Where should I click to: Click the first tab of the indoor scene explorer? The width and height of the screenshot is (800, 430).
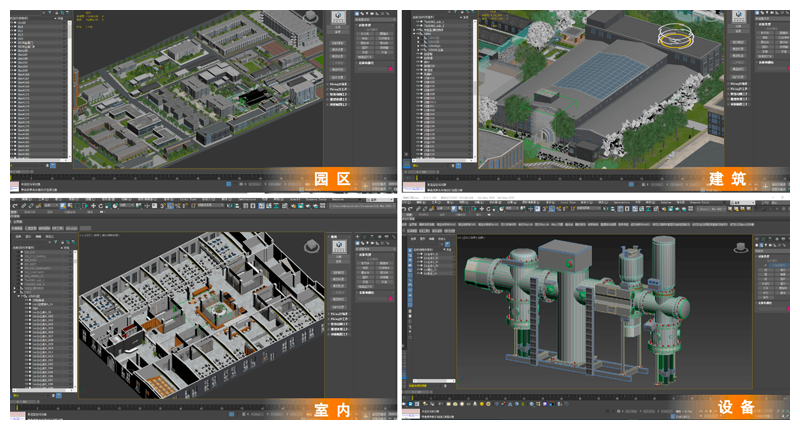[18, 237]
